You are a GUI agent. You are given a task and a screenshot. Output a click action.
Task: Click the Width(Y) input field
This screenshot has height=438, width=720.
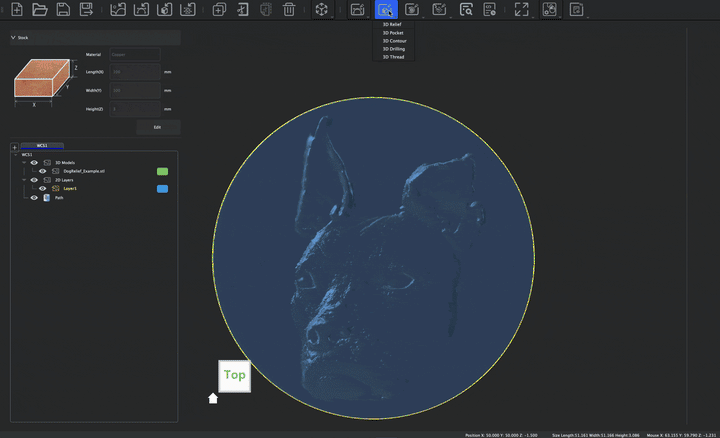point(135,90)
